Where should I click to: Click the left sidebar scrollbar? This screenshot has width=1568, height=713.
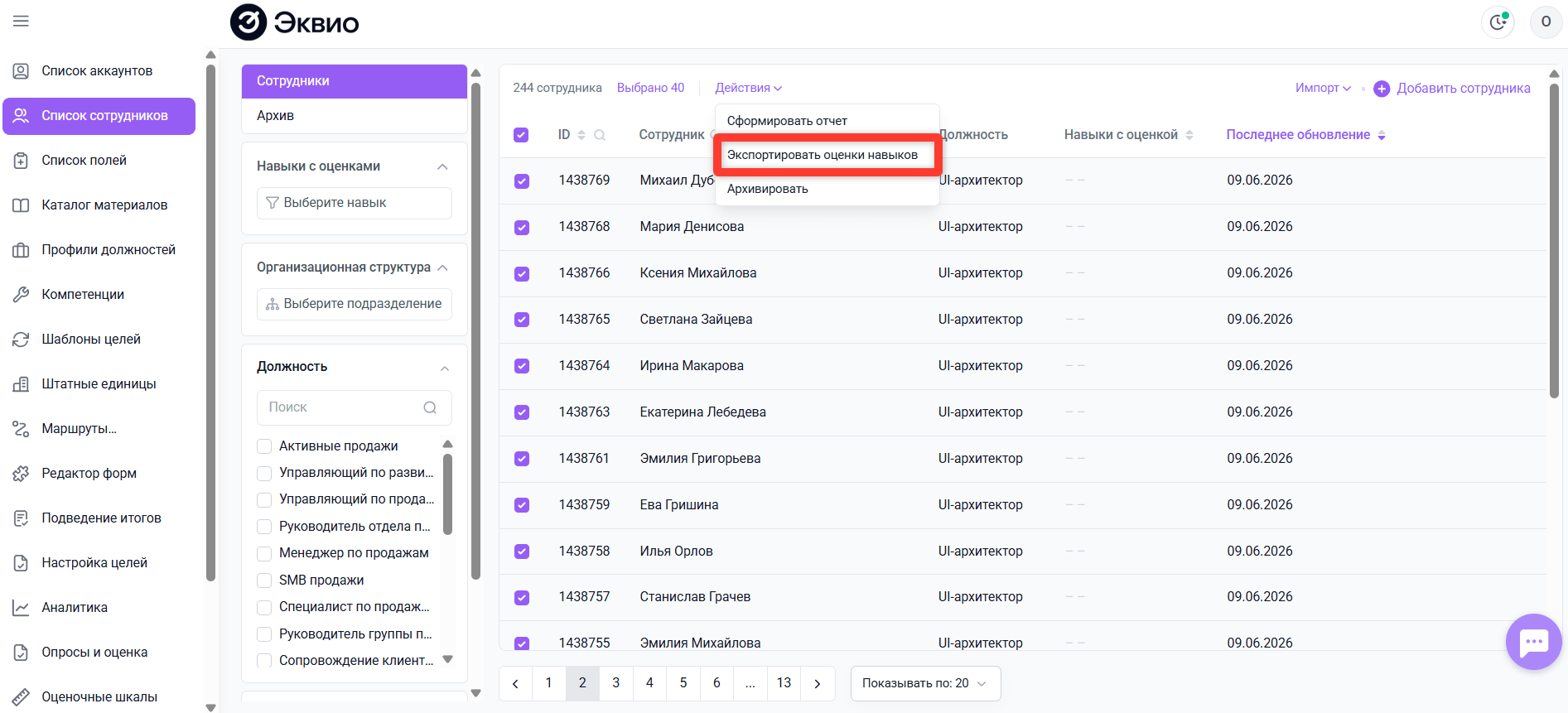point(210,323)
